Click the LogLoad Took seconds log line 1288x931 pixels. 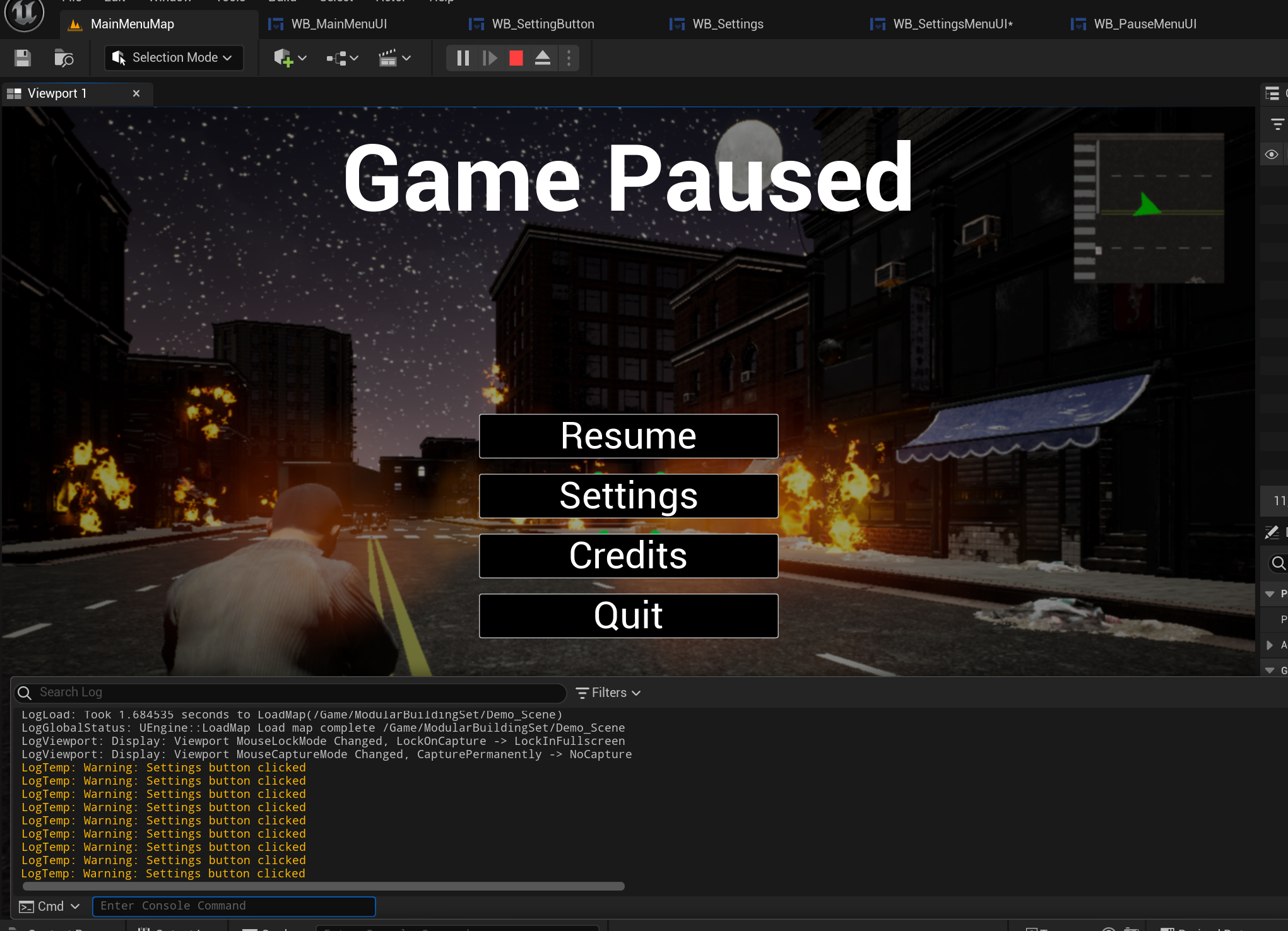pyautogui.click(x=292, y=715)
